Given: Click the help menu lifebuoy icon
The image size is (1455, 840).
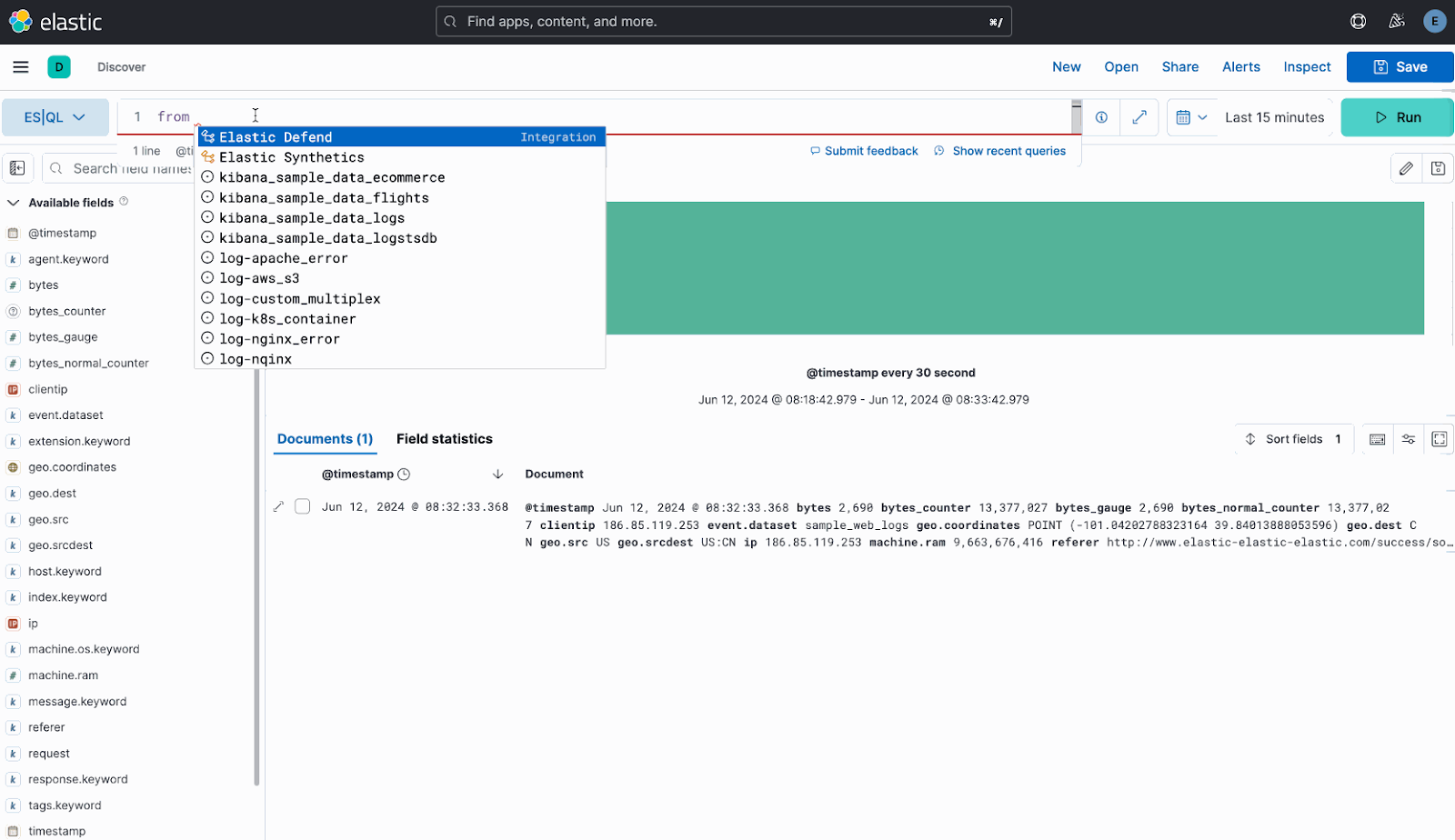Looking at the screenshot, I should 1358,22.
